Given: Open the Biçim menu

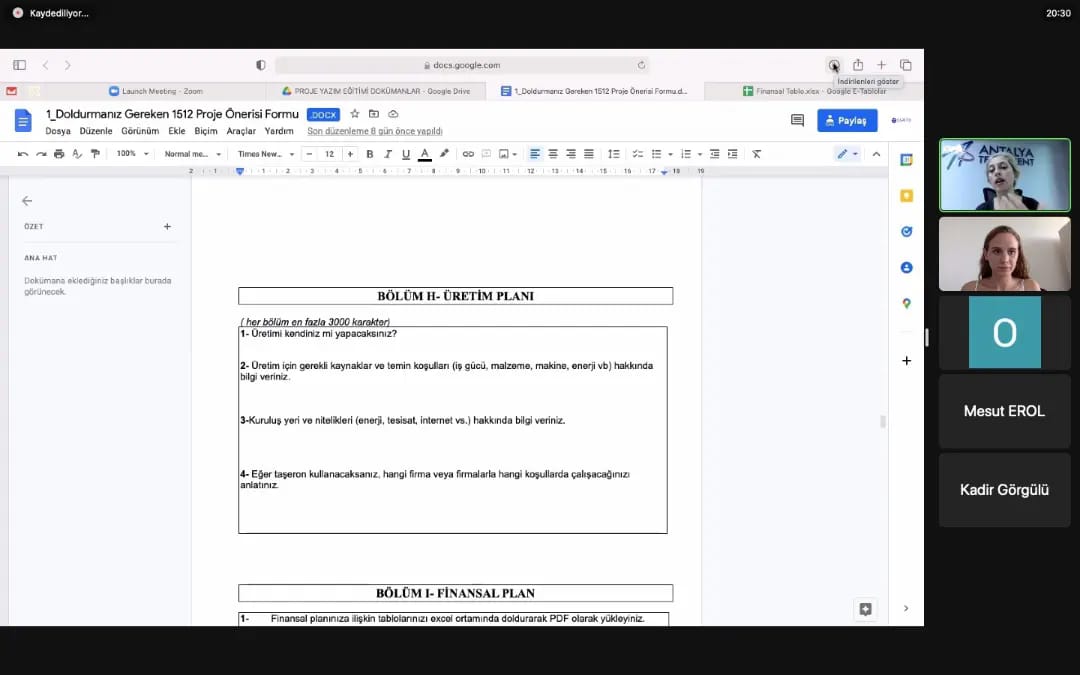Looking at the screenshot, I should point(205,131).
